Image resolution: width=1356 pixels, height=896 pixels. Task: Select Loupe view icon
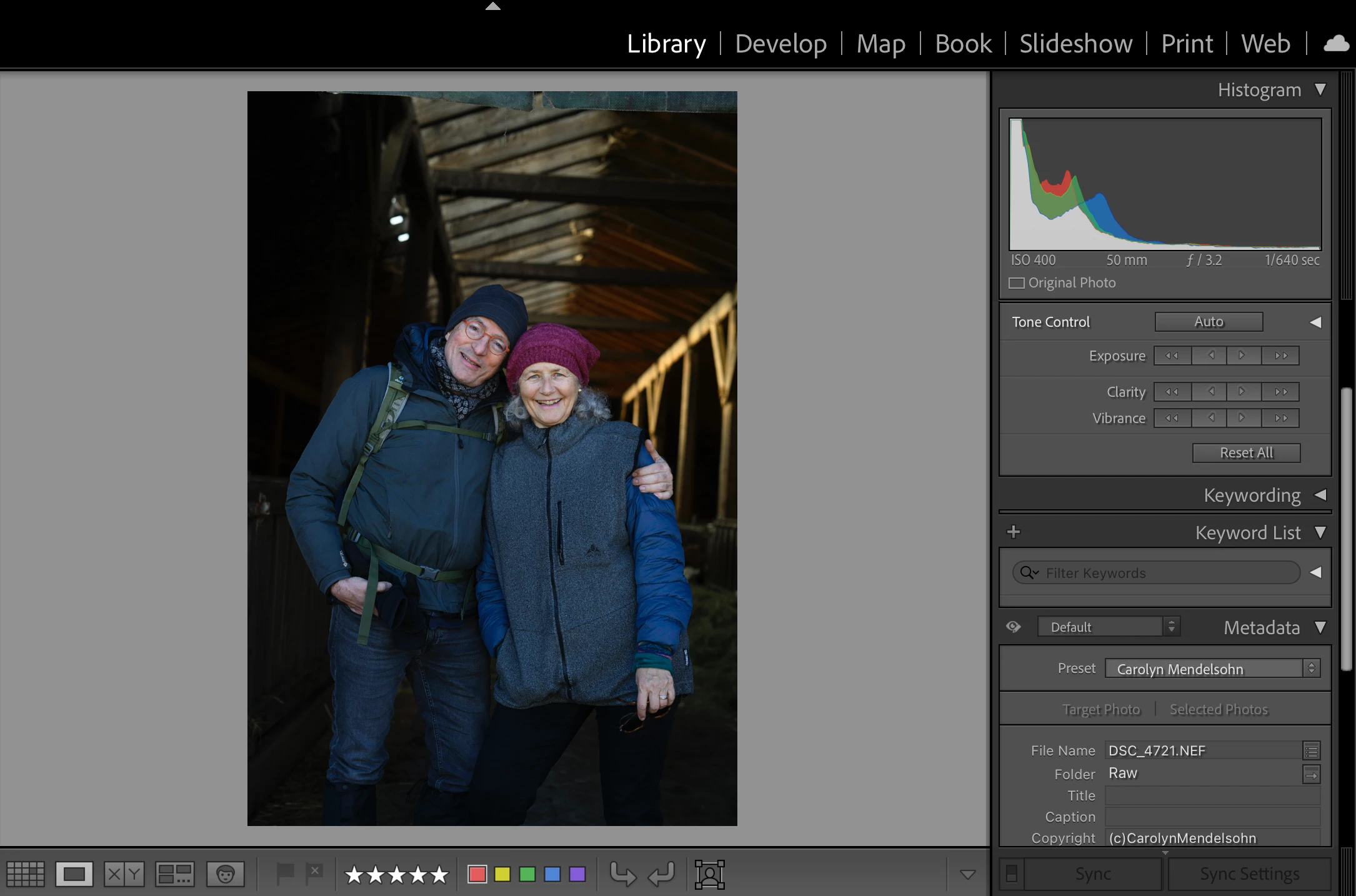pyautogui.click(x=74, y=874)
